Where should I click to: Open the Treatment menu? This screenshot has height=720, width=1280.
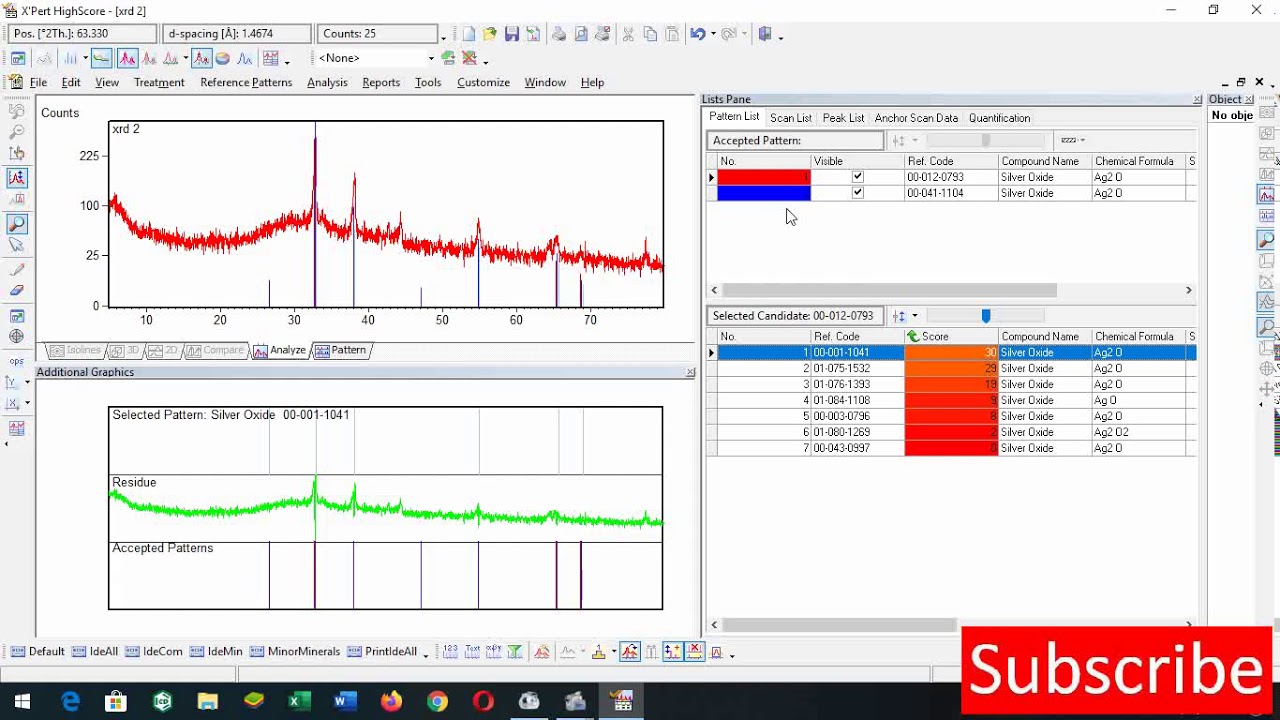pos(159,83)
